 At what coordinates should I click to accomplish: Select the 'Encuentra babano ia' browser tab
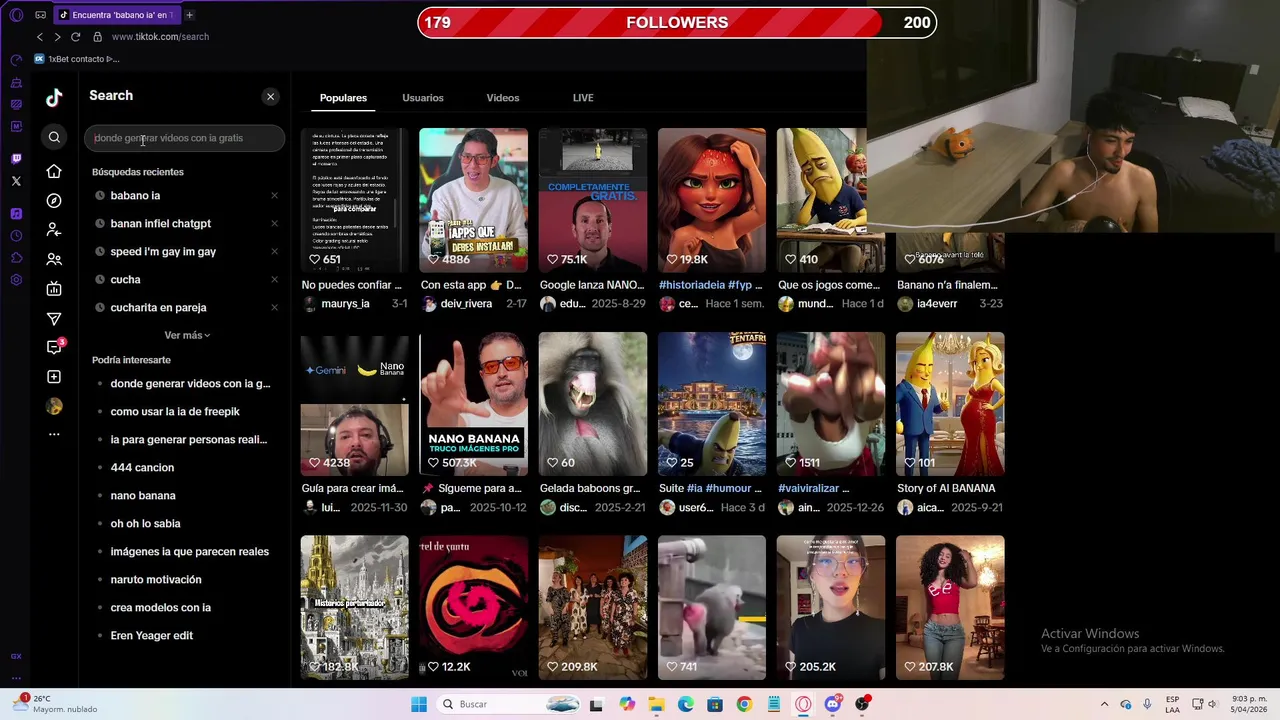tap(116, 15)
